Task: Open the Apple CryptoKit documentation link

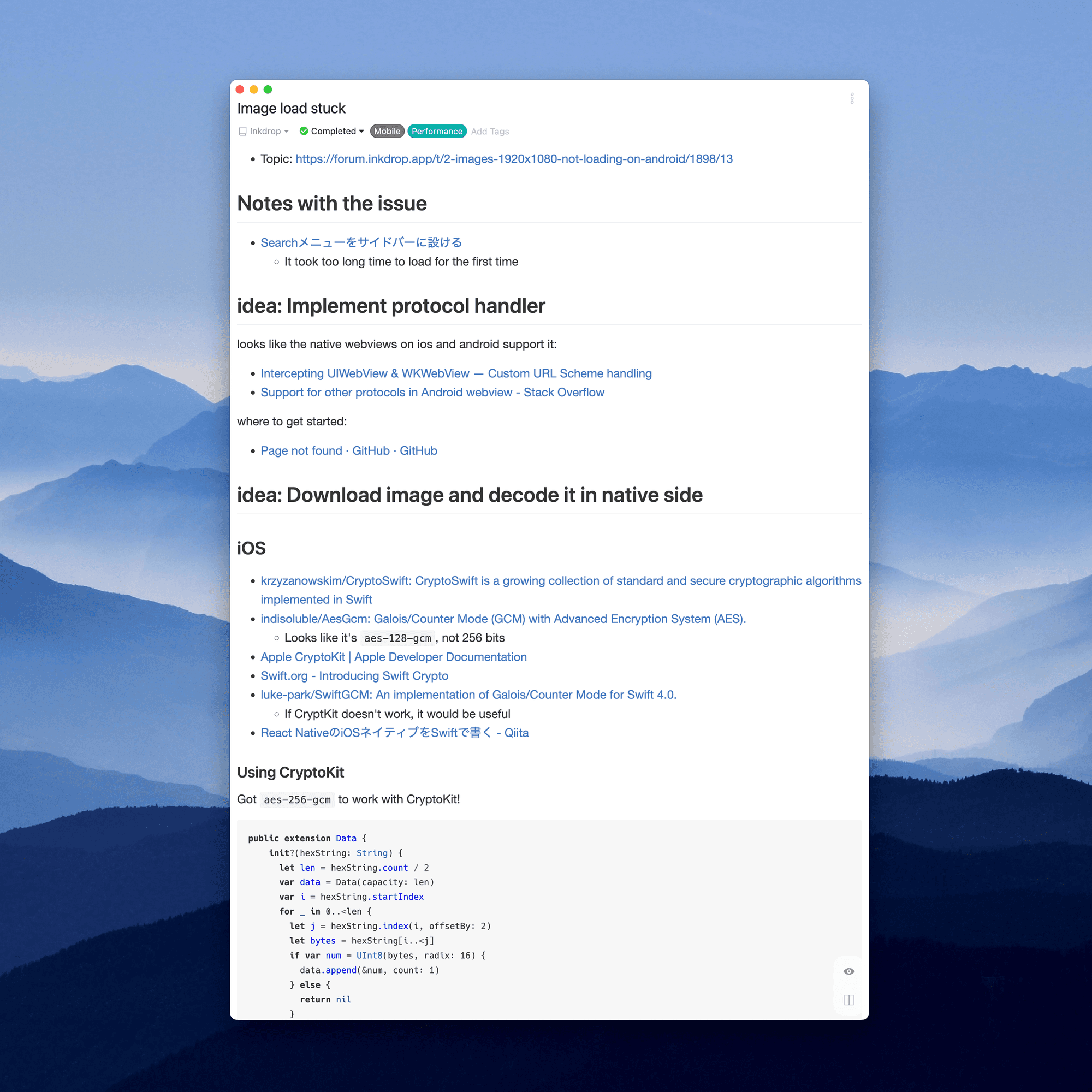Action: coord(393,657)
